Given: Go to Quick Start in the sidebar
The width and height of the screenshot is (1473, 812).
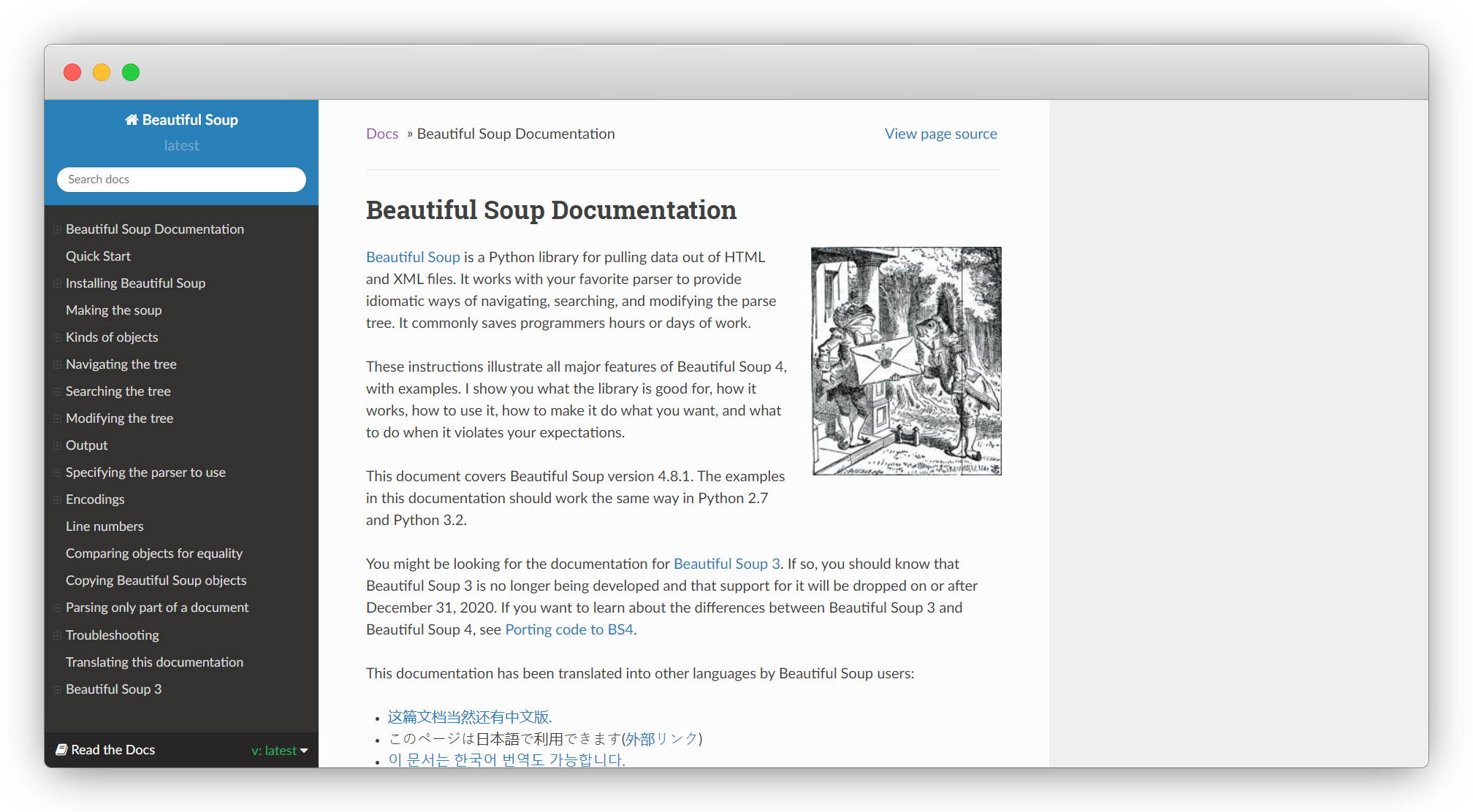Looking at the screenshot, I should coord(98,256).
